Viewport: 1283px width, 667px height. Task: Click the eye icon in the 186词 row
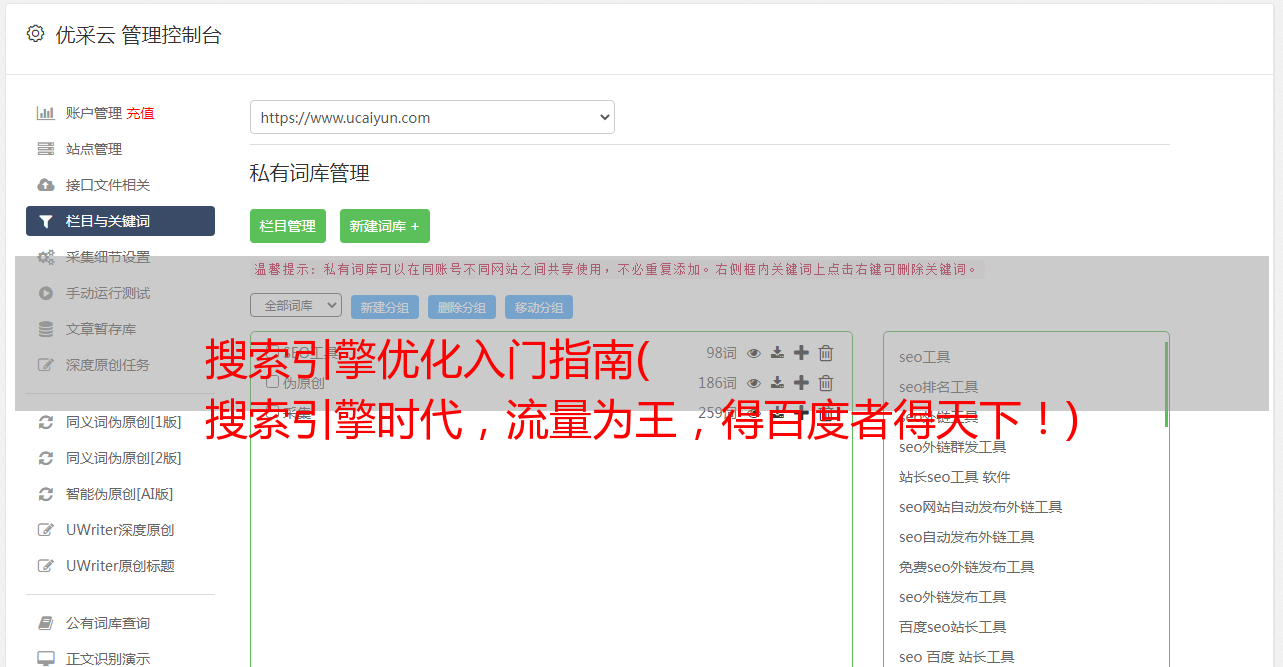(754, 383)
